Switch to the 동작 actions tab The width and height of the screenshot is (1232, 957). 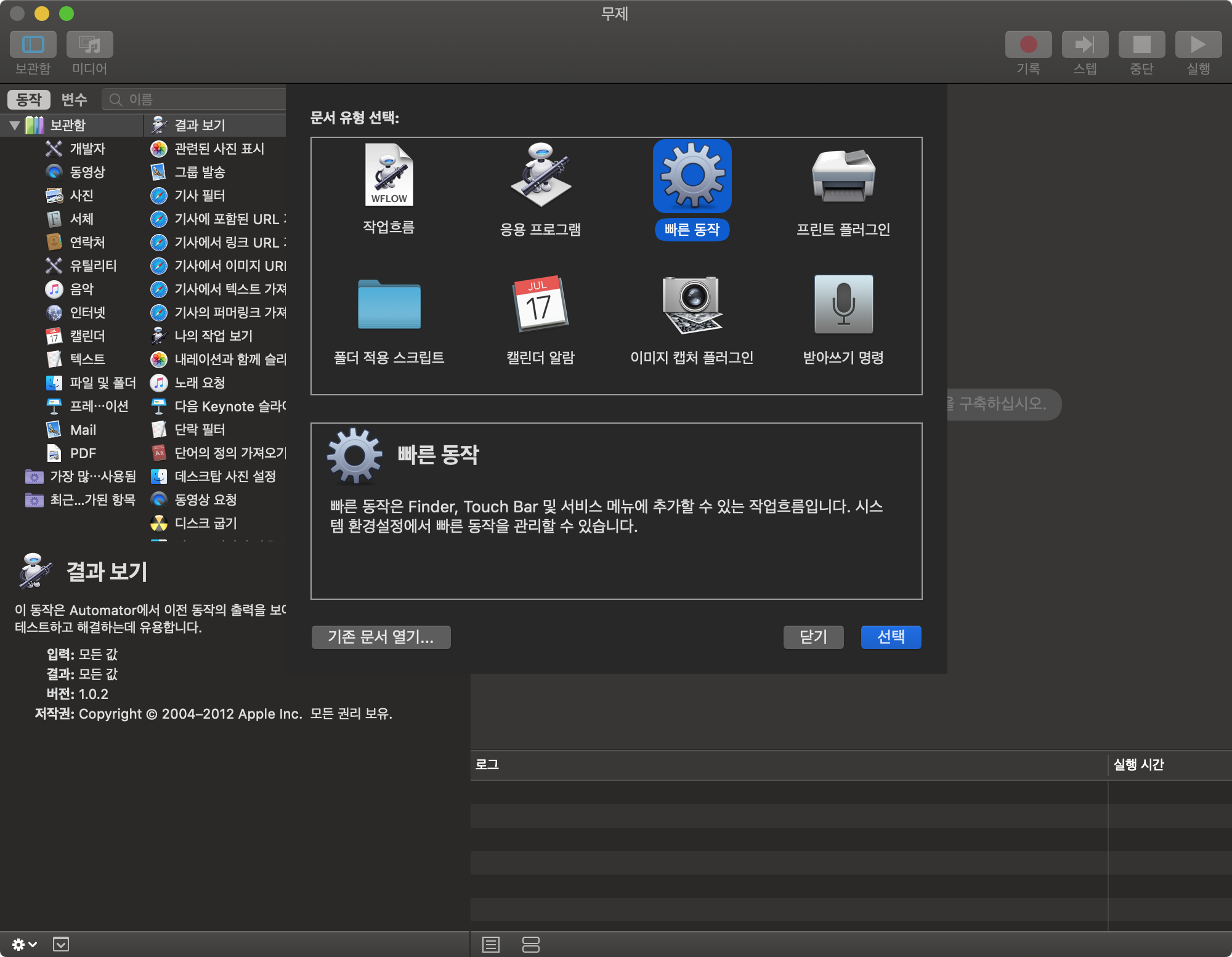tap(29, 99)
